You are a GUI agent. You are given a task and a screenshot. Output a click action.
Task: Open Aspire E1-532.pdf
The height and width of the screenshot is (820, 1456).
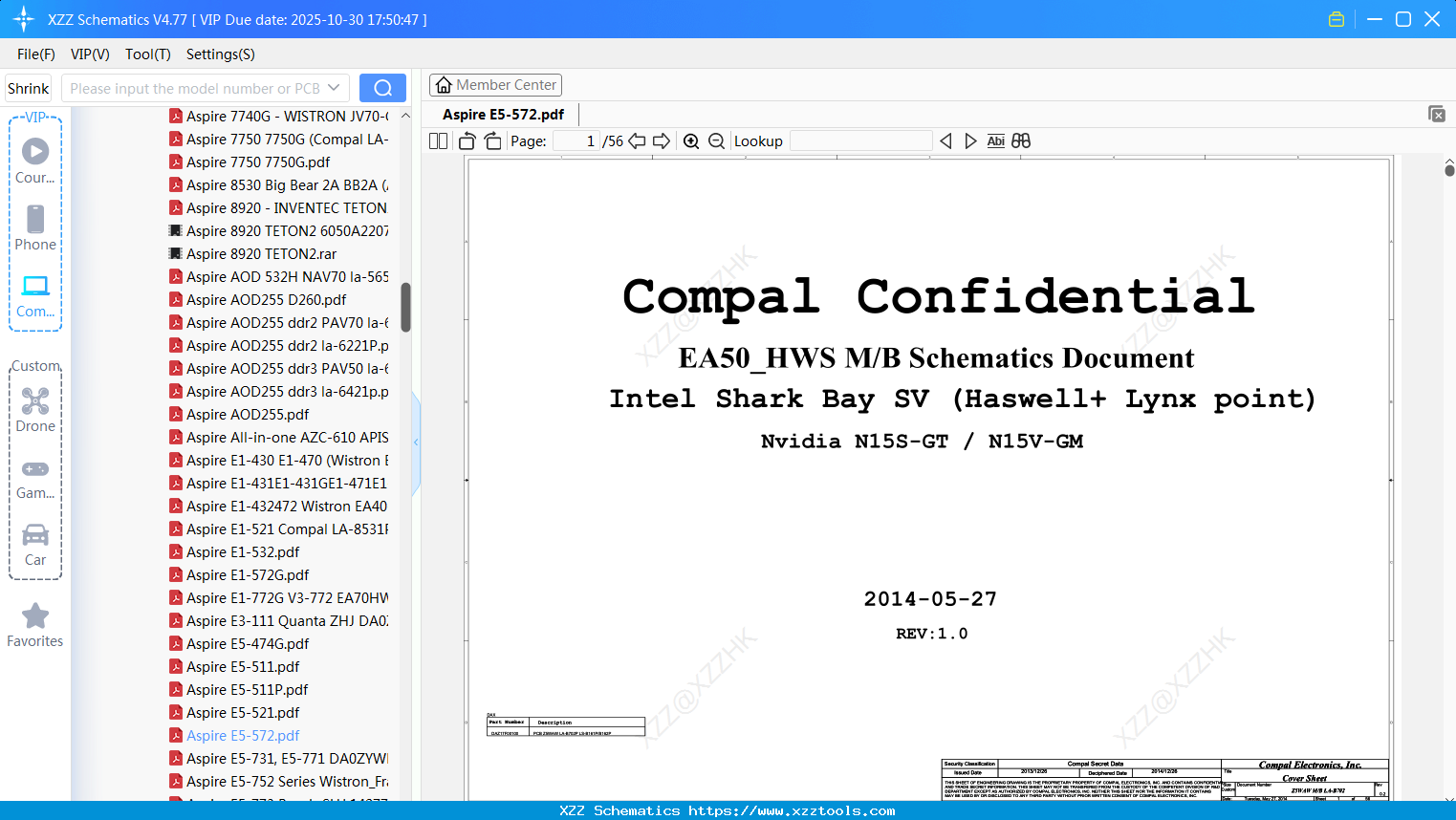(x=234, y=551)
